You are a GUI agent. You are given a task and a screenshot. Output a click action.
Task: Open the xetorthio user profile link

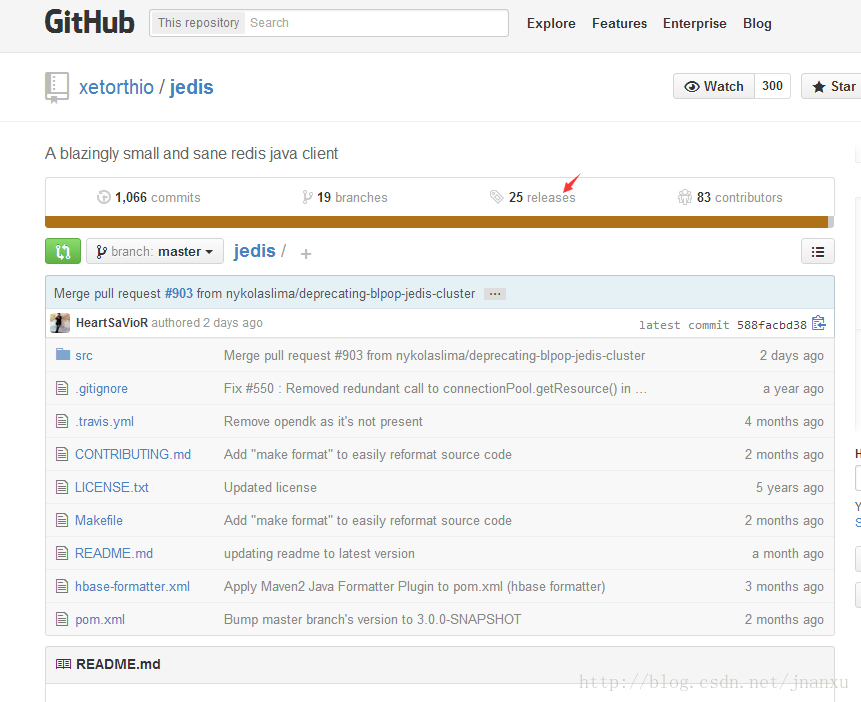click(116, 87)
